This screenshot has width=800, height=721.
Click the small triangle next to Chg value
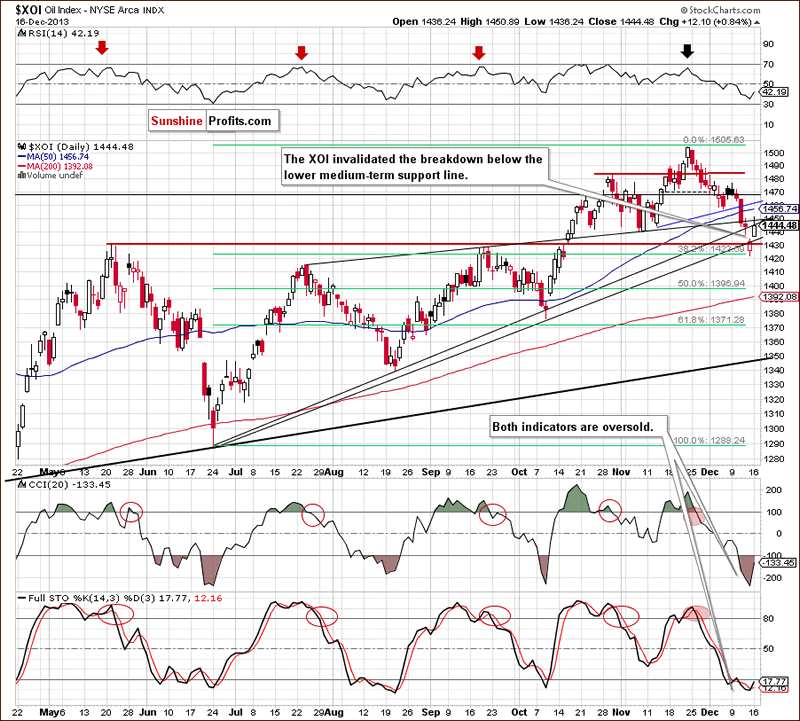[x=757, y=22]
